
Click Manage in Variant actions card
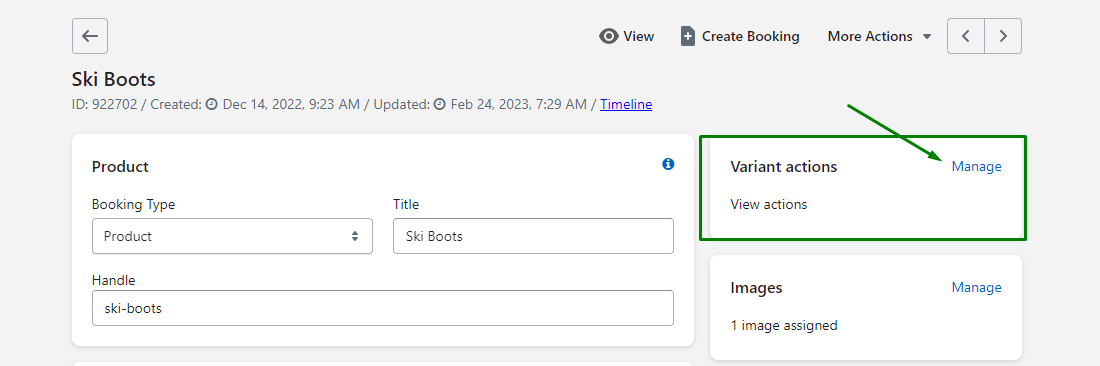[x=977, y=167]
